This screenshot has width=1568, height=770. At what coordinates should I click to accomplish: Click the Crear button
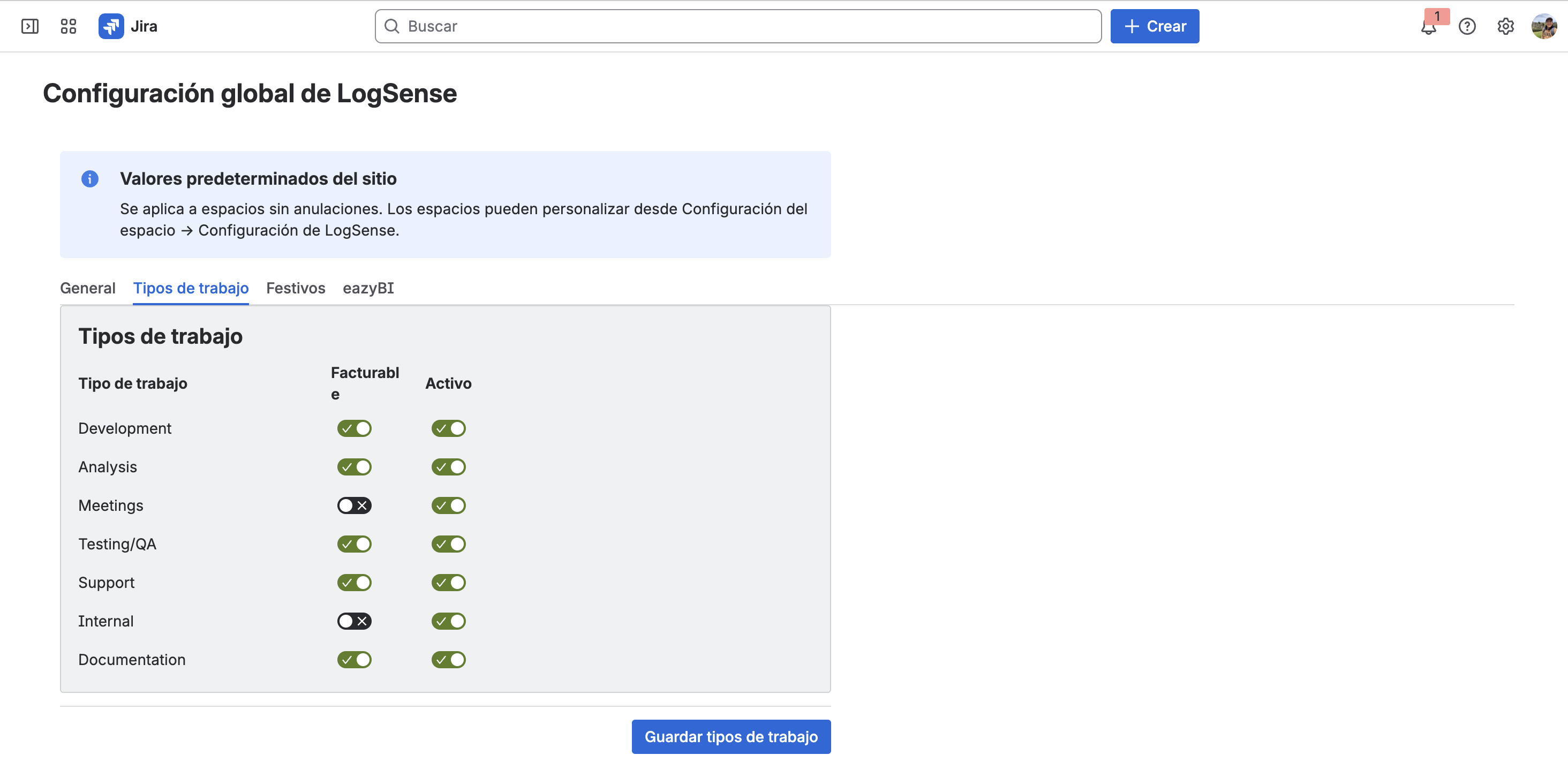click(1155, 26)
